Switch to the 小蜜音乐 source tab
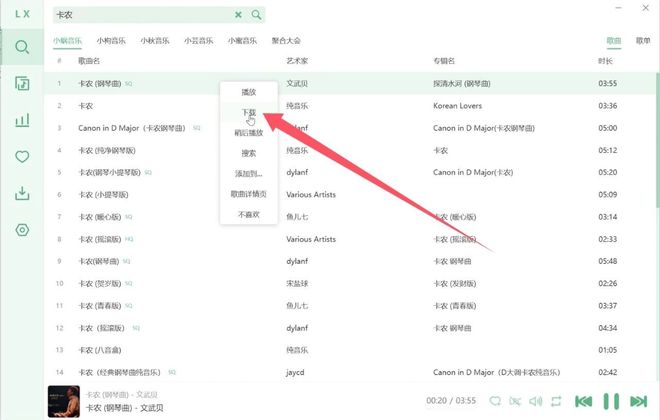 (x=242, y=41)
